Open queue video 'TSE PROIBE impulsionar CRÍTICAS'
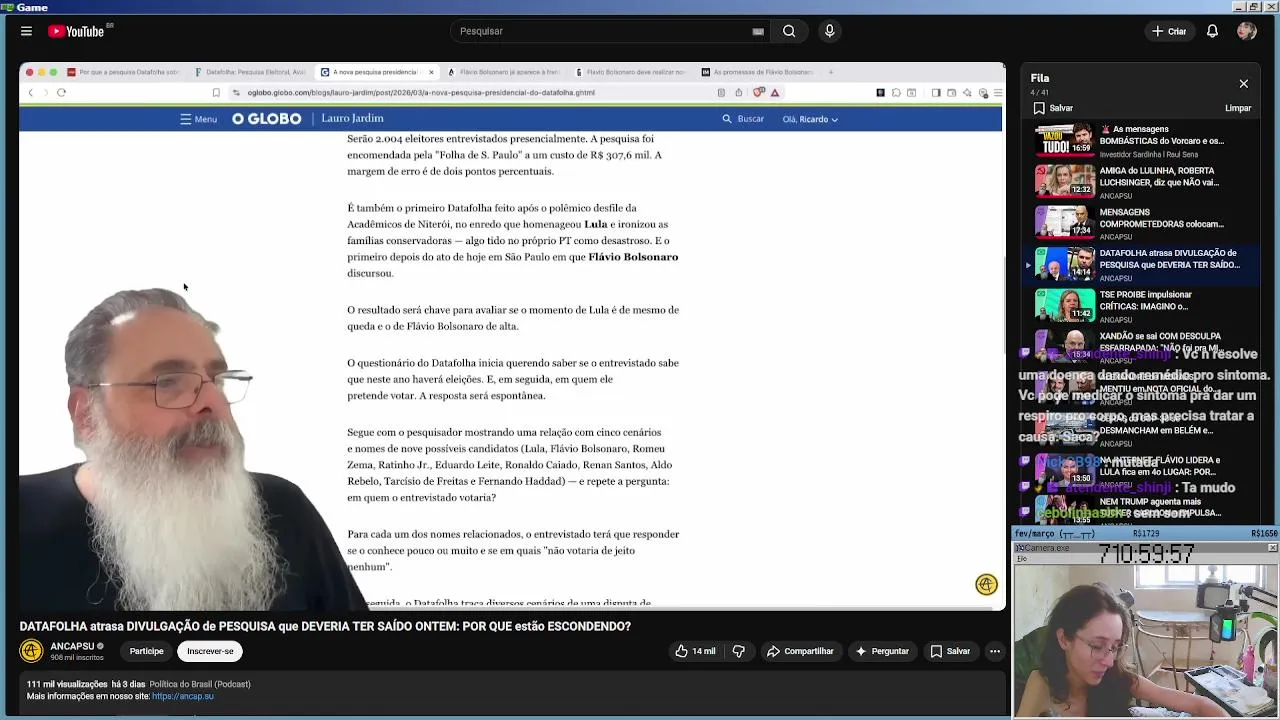1280x720 pixels. click(x=1140, y=305)
